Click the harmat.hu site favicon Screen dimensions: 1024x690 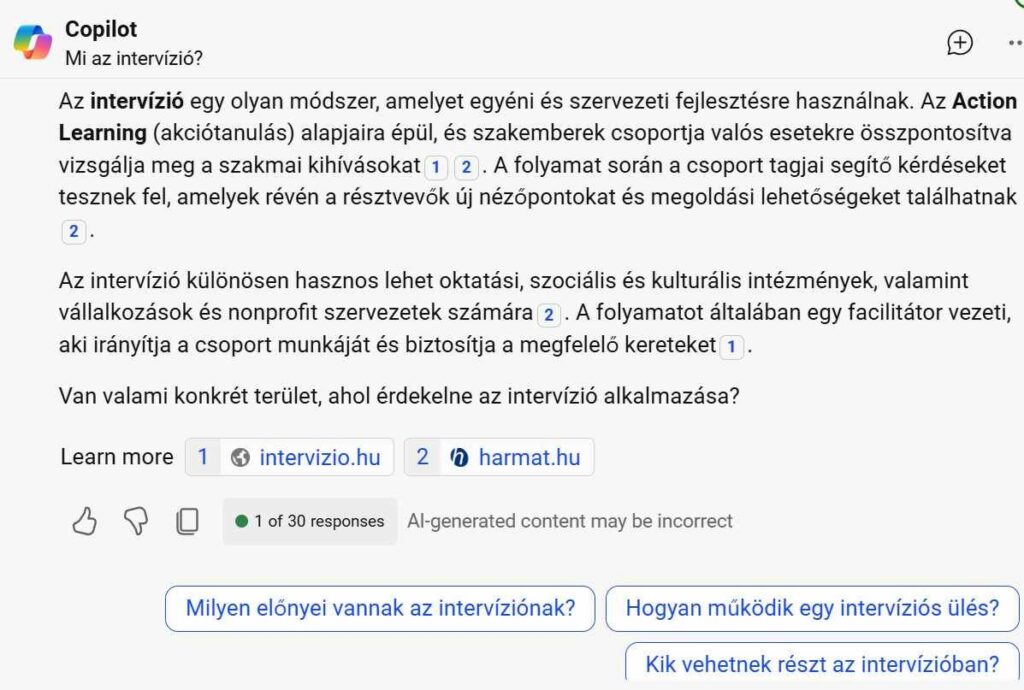point(459,458)
